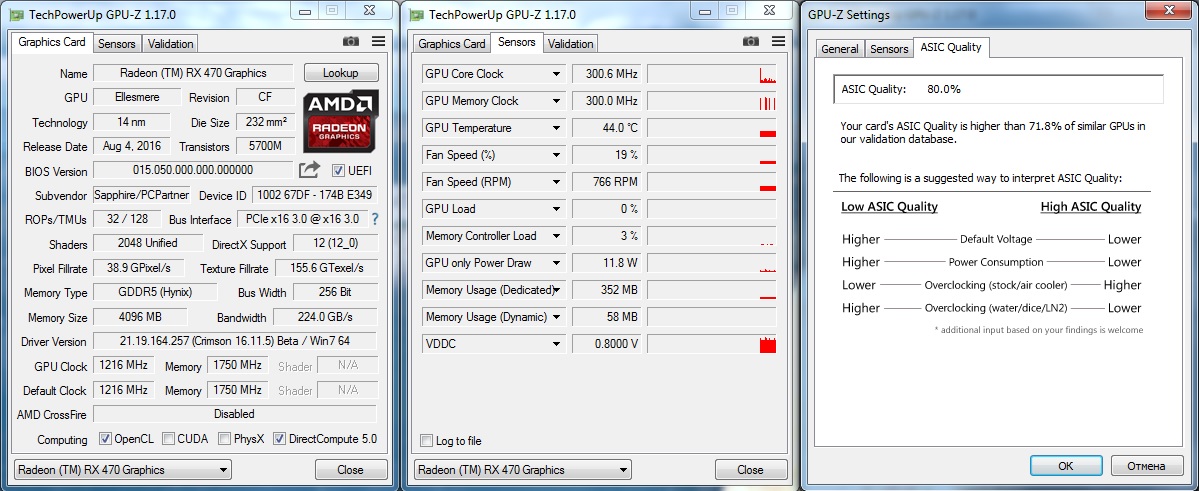
Task: Click Close button in Sensors window
Action: click(751, 470)
